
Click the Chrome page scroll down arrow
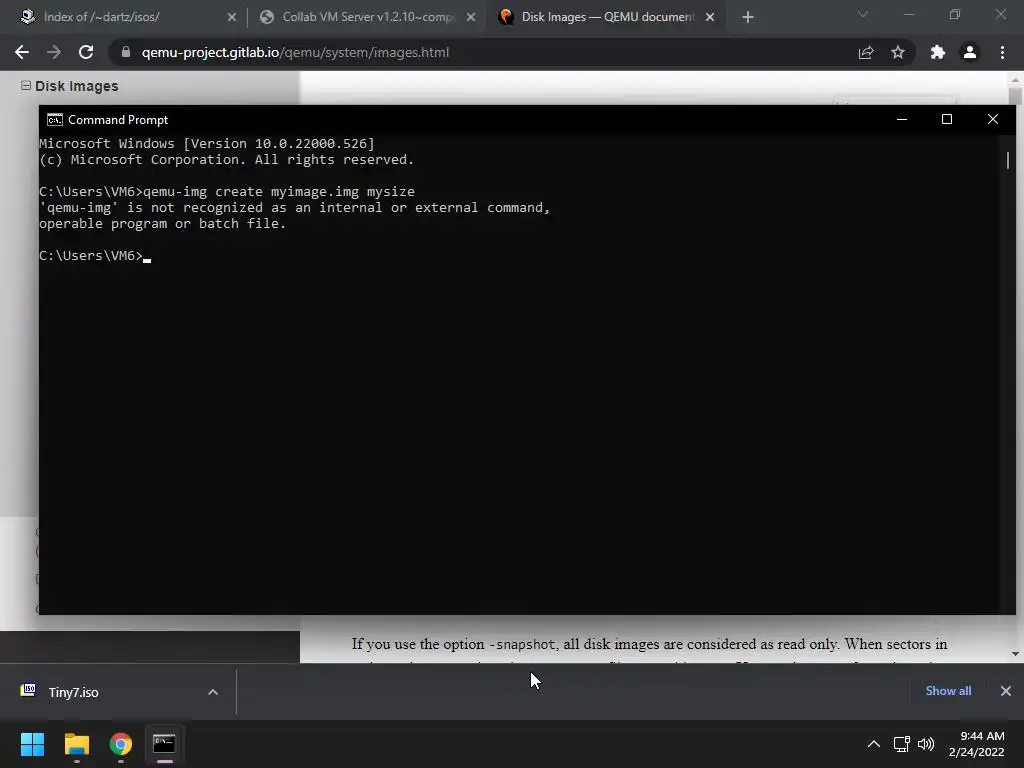tap(1015, 654)
